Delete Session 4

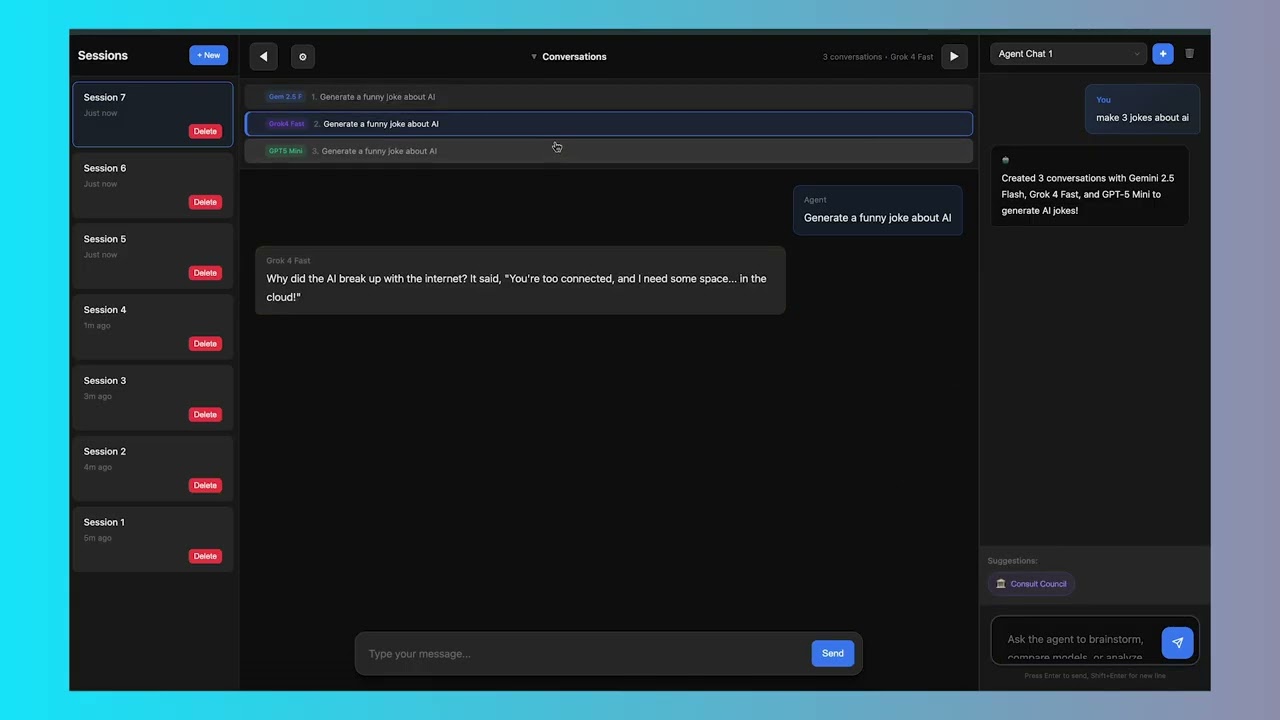tap(205, 344)
